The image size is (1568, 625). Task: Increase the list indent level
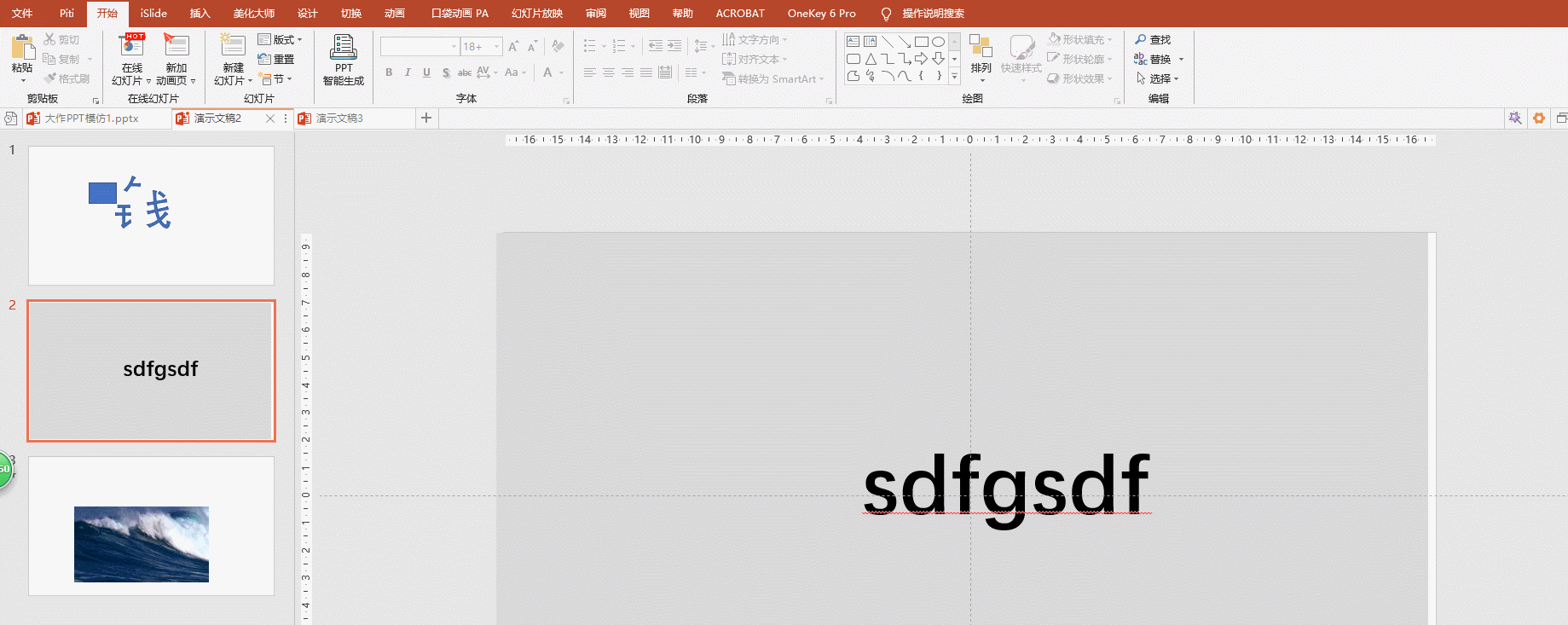coord(674,46)
